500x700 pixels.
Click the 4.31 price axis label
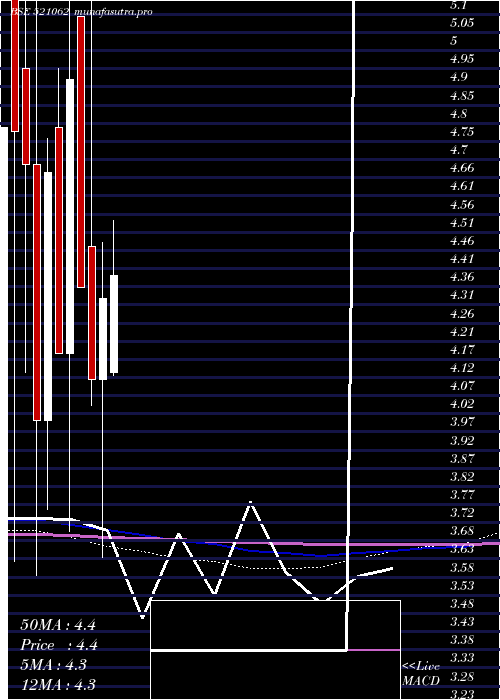point(462,295)
